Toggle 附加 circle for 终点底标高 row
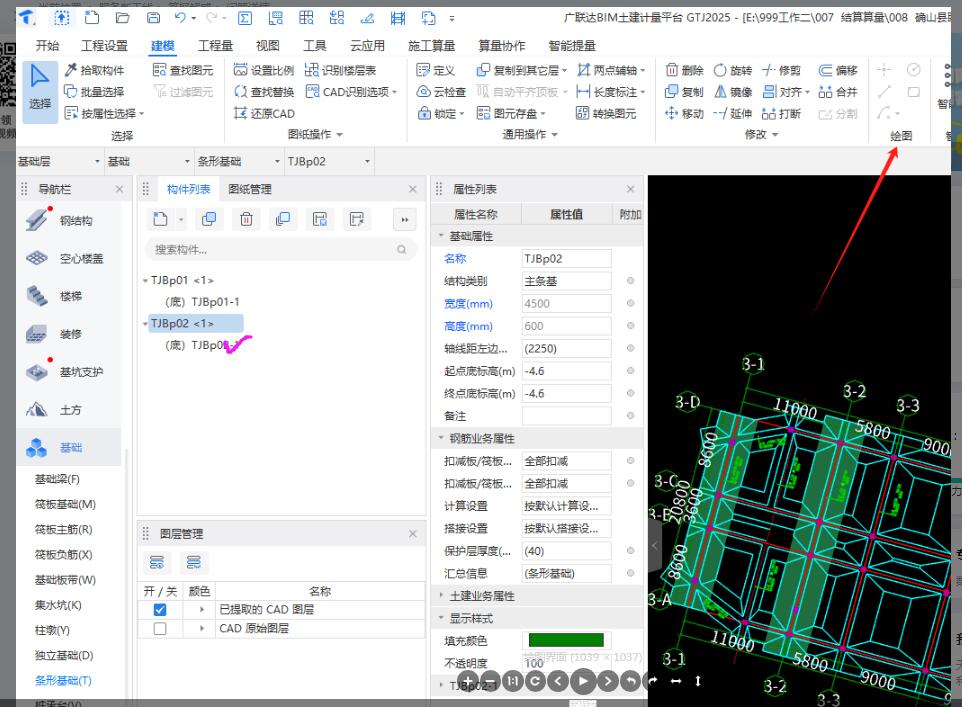 pyautogui.click(x=630, y=393)
